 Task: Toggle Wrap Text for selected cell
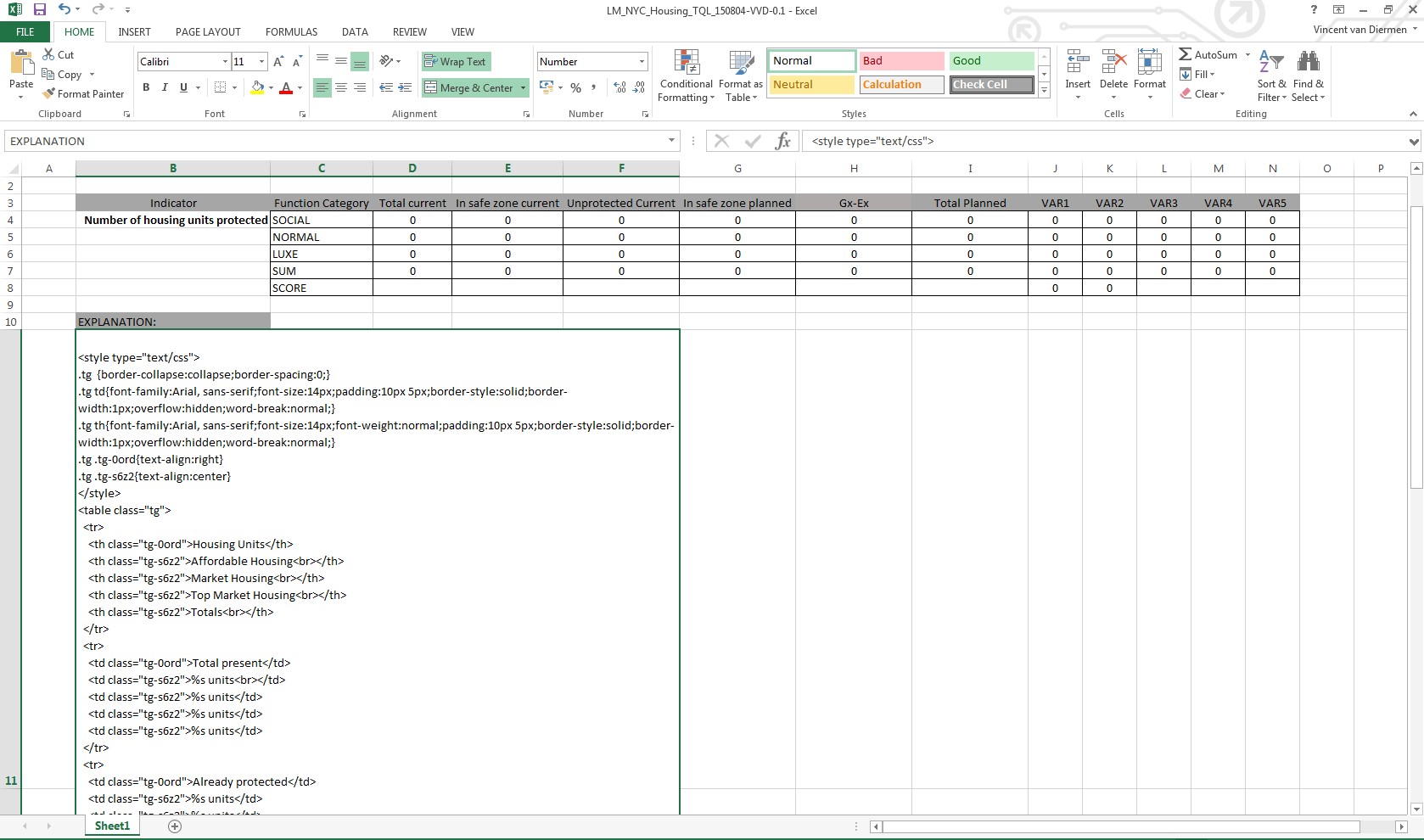pos(456,62)
